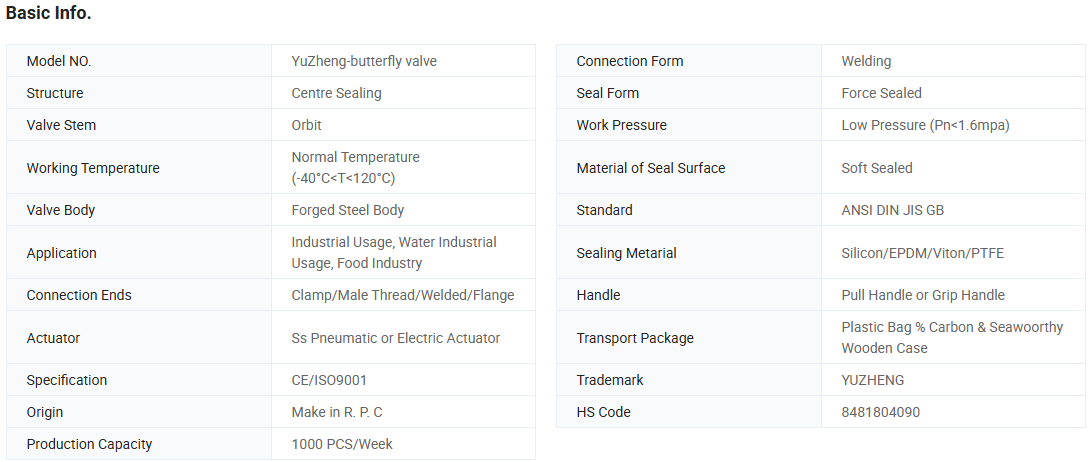
Task: Select the YuZheng-butterfly valve model value
Action: tap(364, 61)
